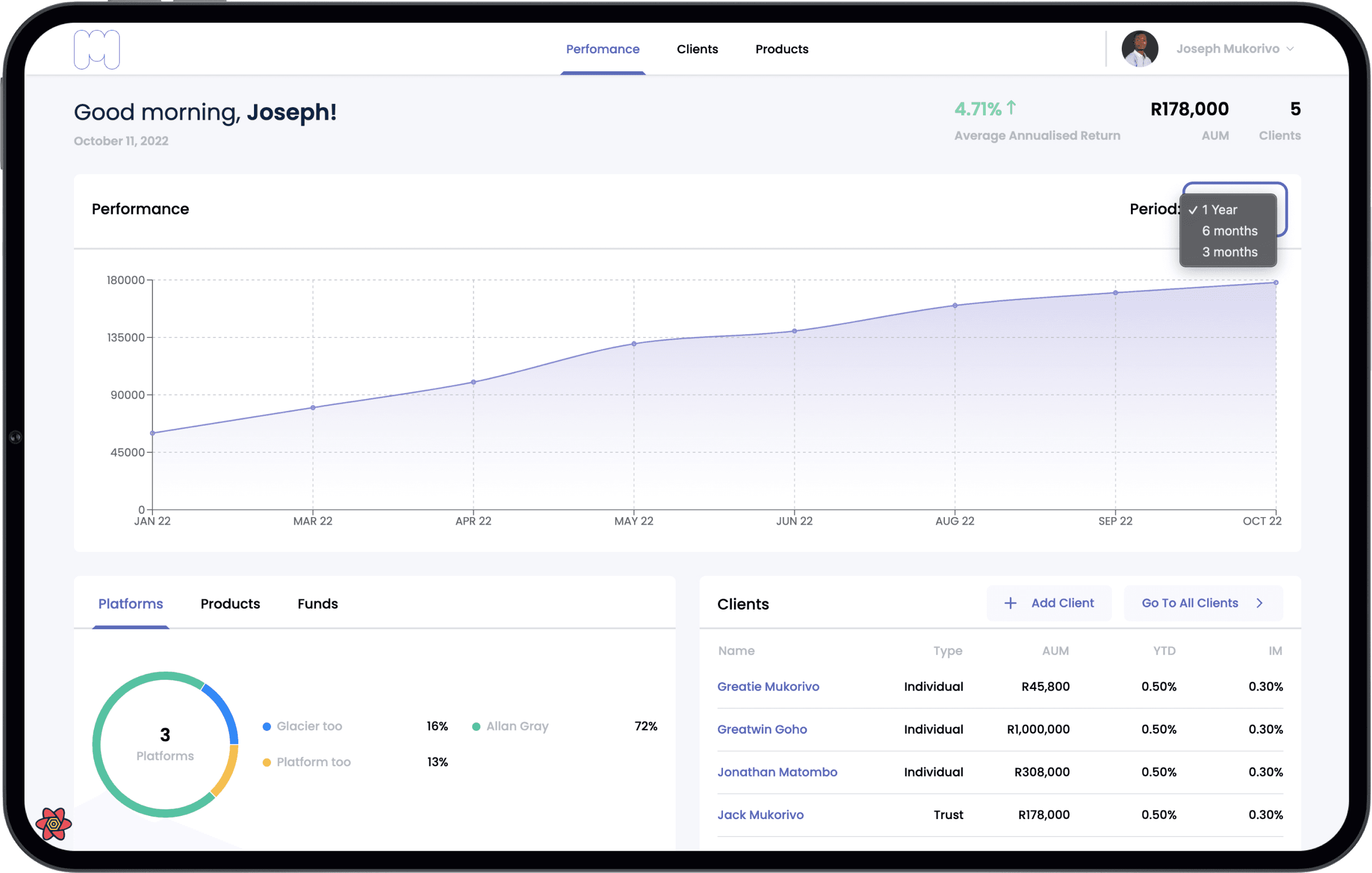The image size is (1372, 873).
Task: Click the green up arrow beside 4.71%
Action: click(1011, 107)
